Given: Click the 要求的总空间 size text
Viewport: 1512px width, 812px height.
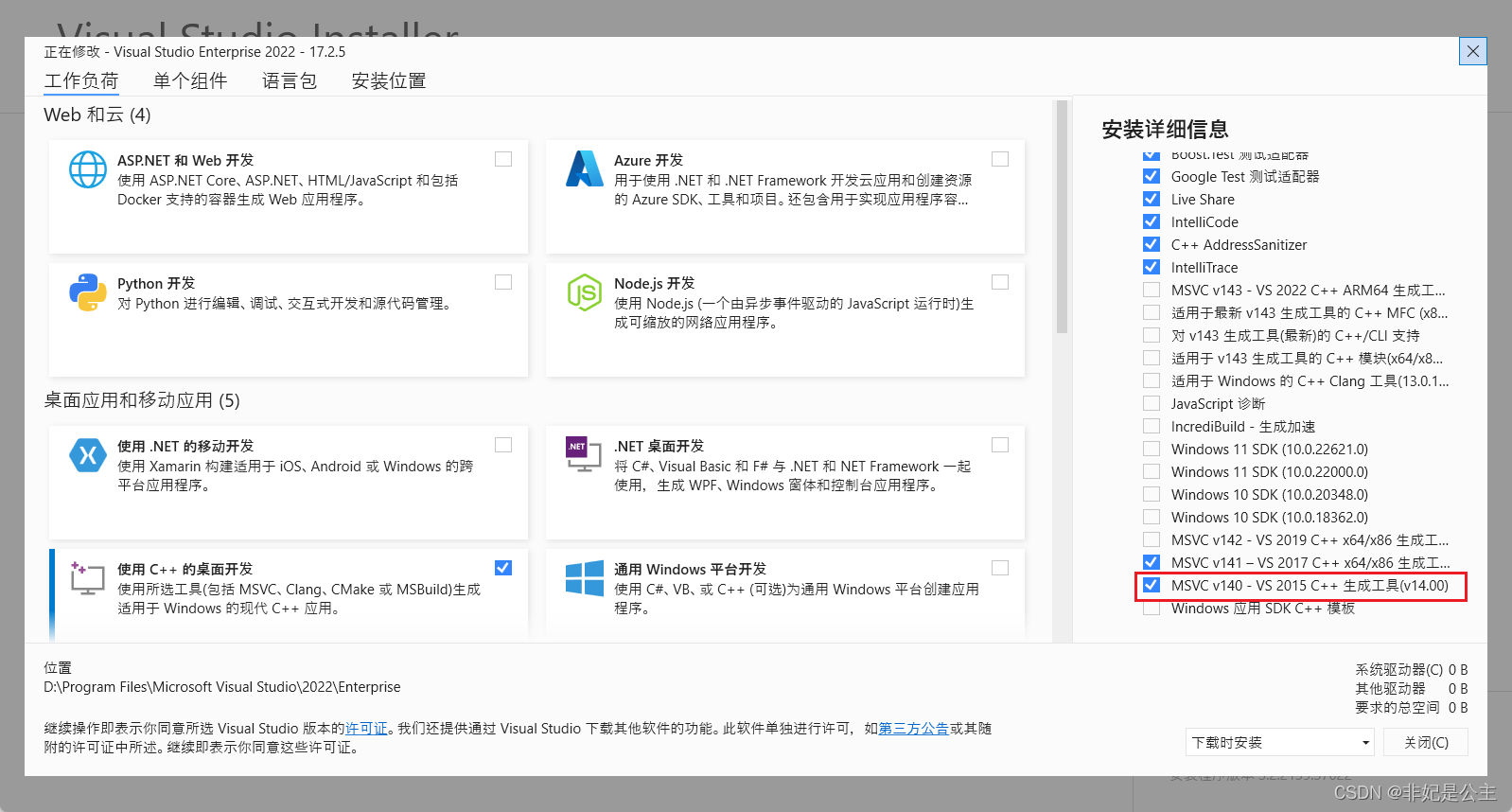Looking at the screenshot, I should click(1411, 707).
